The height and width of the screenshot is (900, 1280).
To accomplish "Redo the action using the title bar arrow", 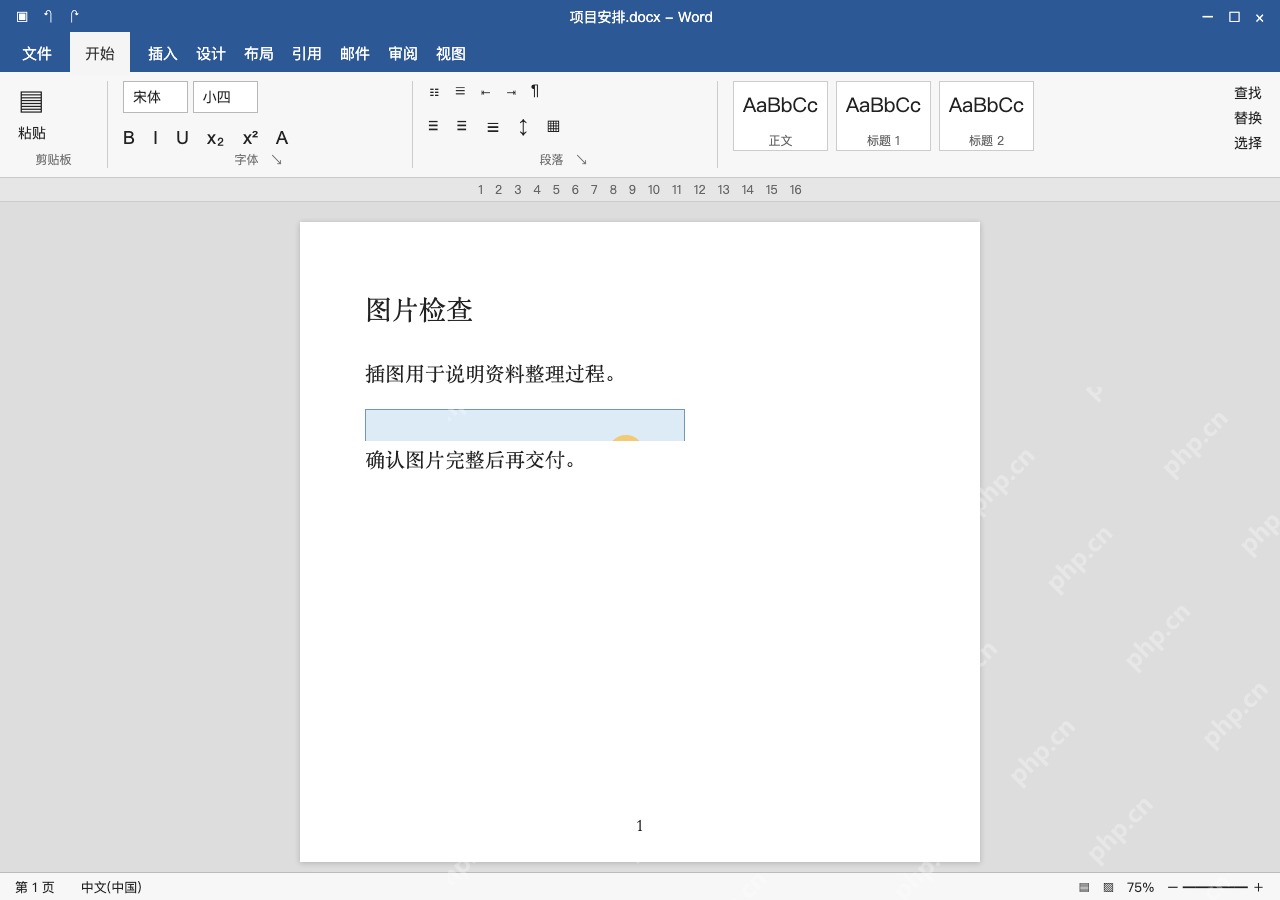I will (74, 16).
